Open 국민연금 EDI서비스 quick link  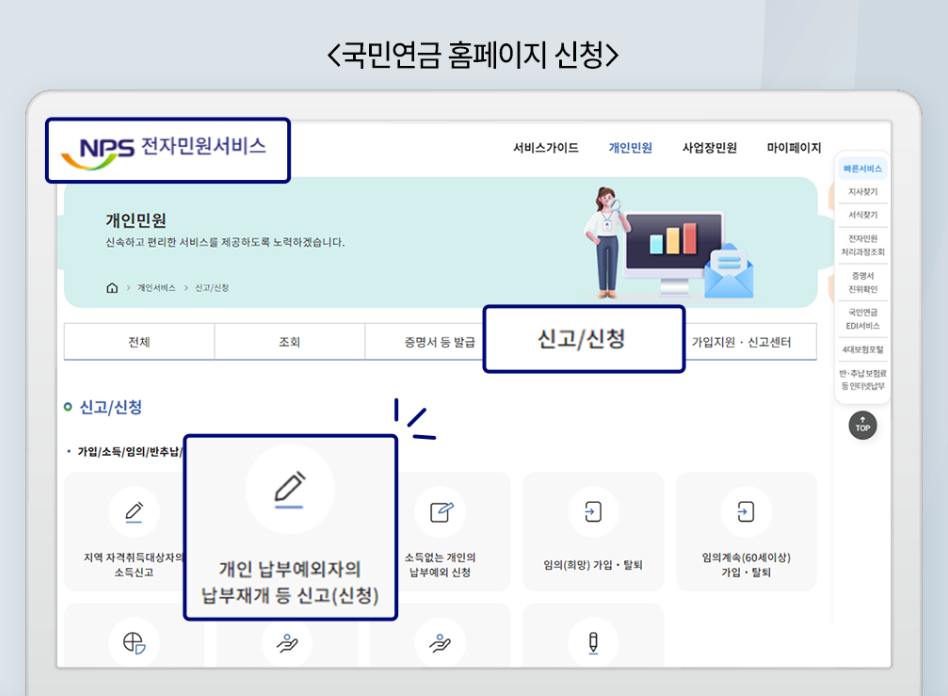863,319
